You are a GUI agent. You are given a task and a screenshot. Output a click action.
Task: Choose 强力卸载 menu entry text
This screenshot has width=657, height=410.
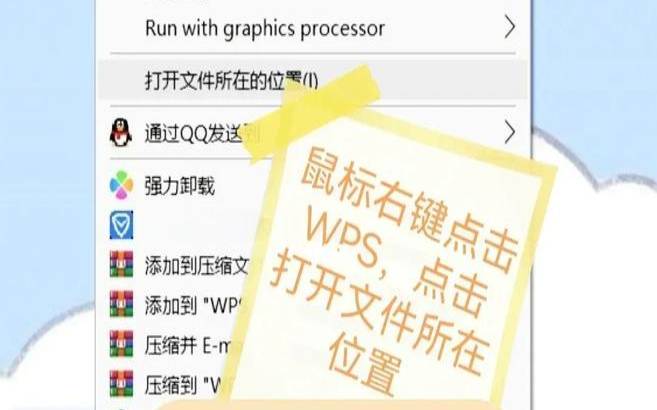click(x=180, y=186)
